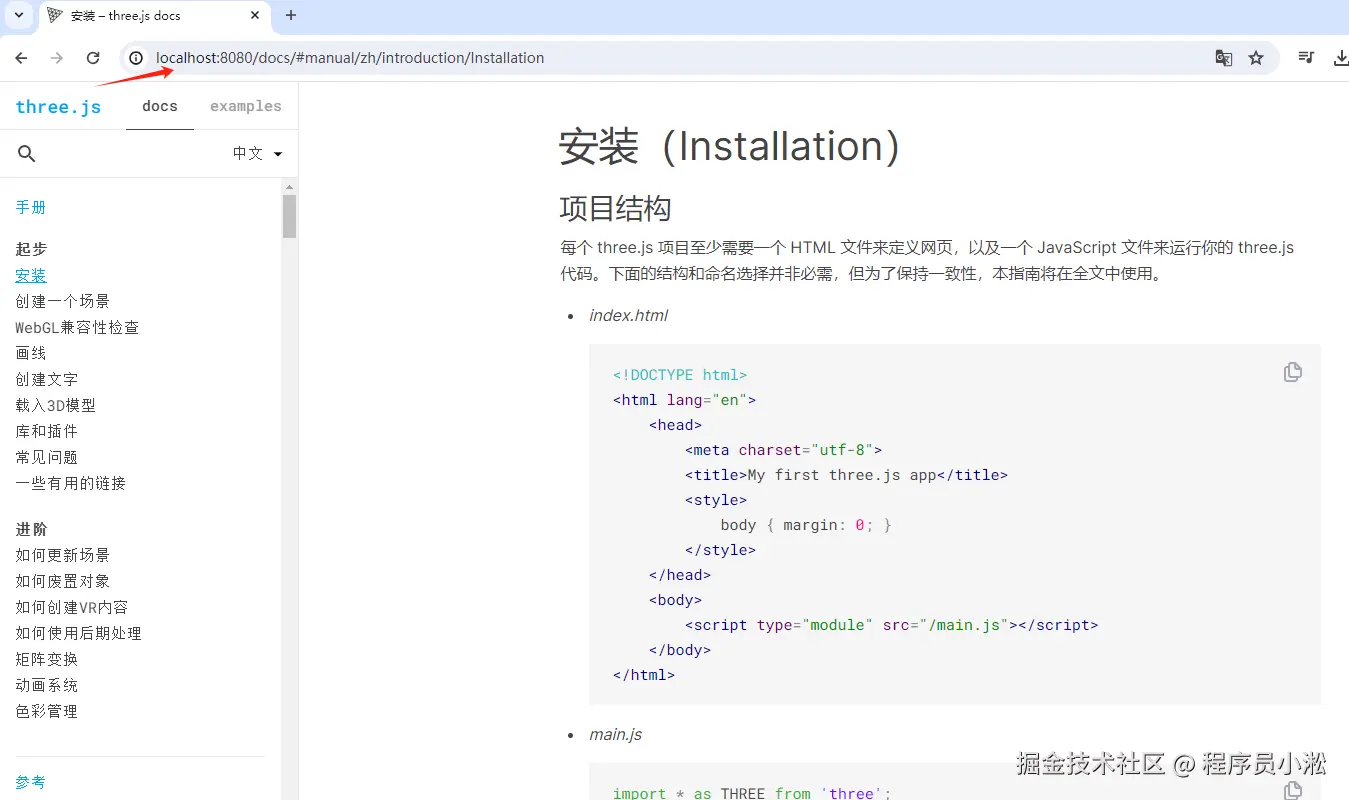This screenshot has height=800, width=1349.
Task: Bookmark this page with the star icon
Action: pyautogui.click(x=1256, y=58)
